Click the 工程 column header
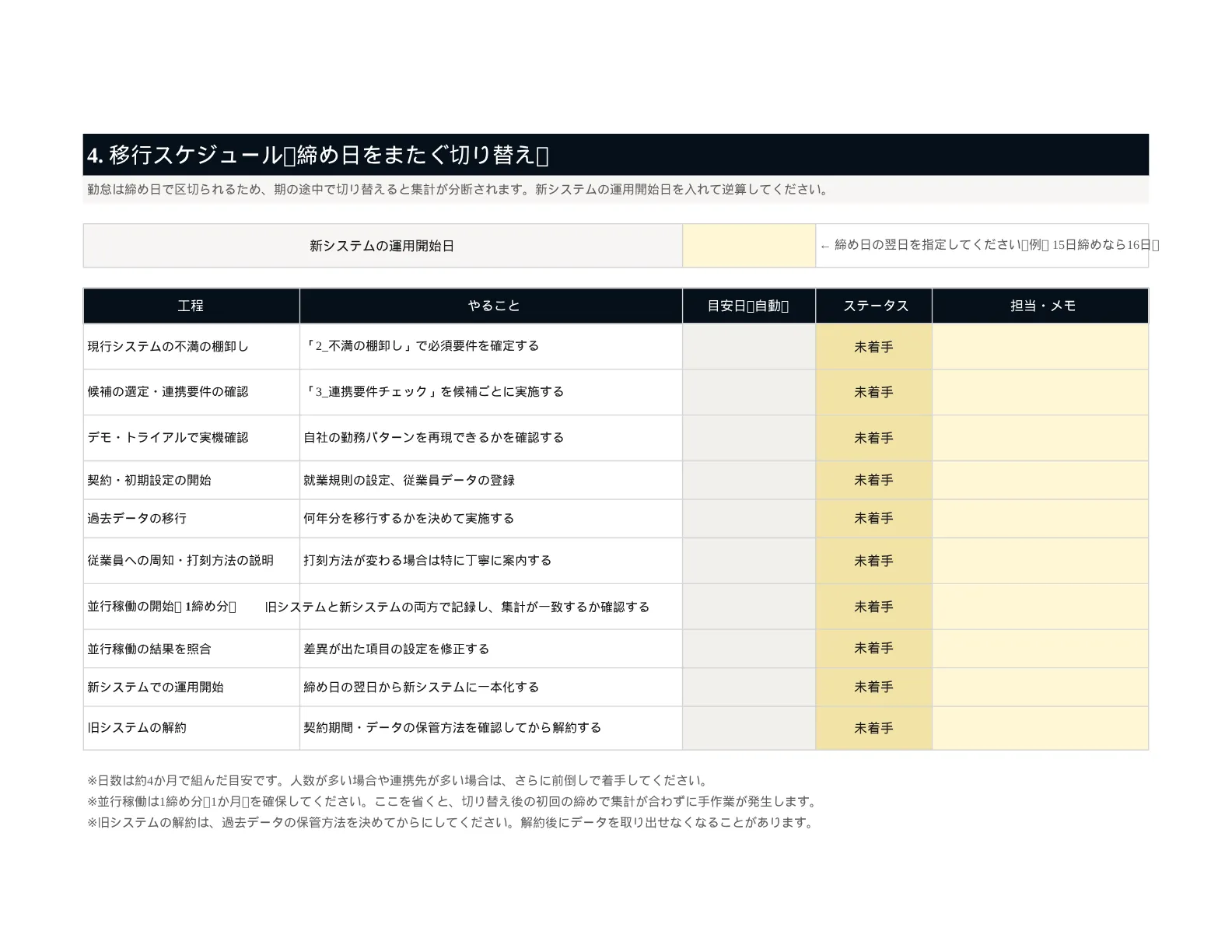The height and width of the screenshot is (952, 1232). point(191,306)
